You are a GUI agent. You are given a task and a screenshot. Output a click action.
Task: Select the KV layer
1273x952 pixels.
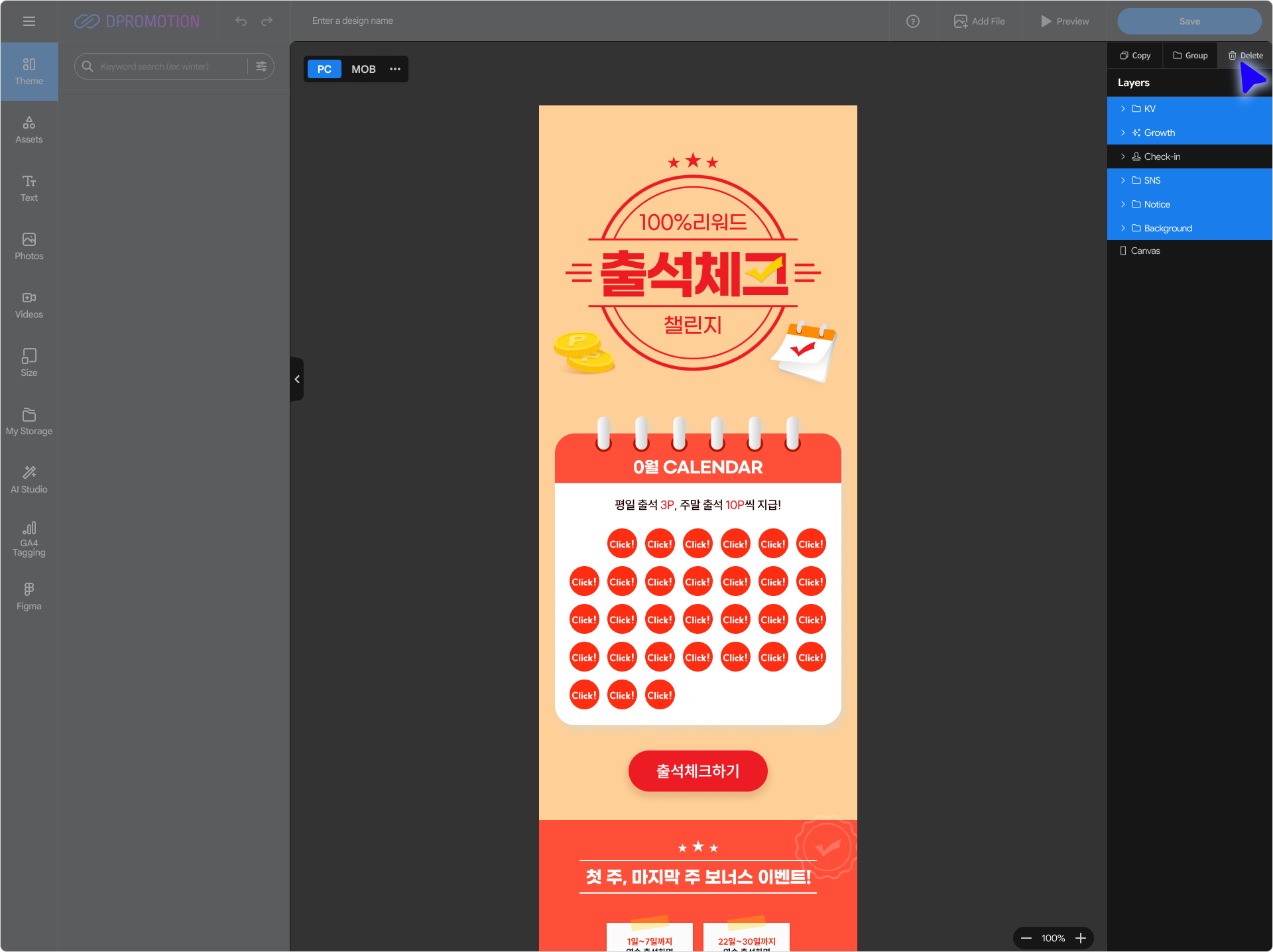[x=1189, y=109]
